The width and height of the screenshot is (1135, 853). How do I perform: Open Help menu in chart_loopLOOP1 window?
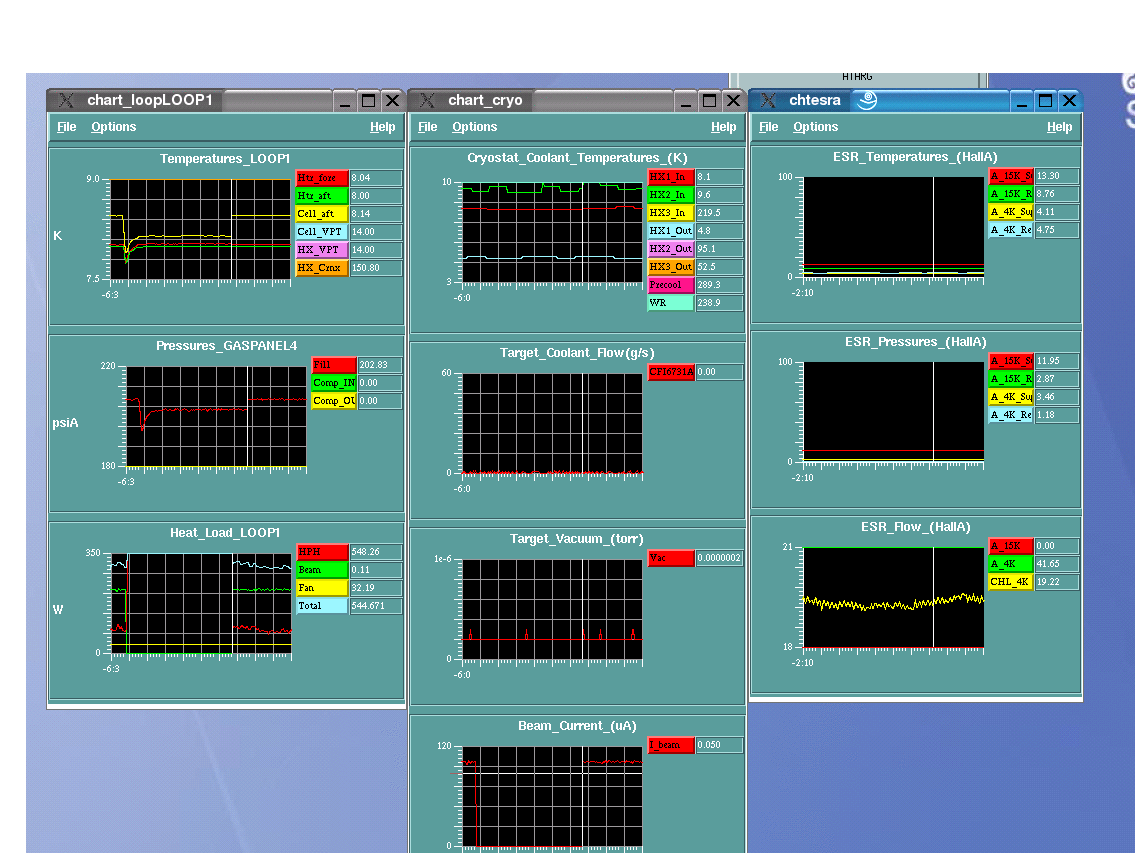[382, 127]
